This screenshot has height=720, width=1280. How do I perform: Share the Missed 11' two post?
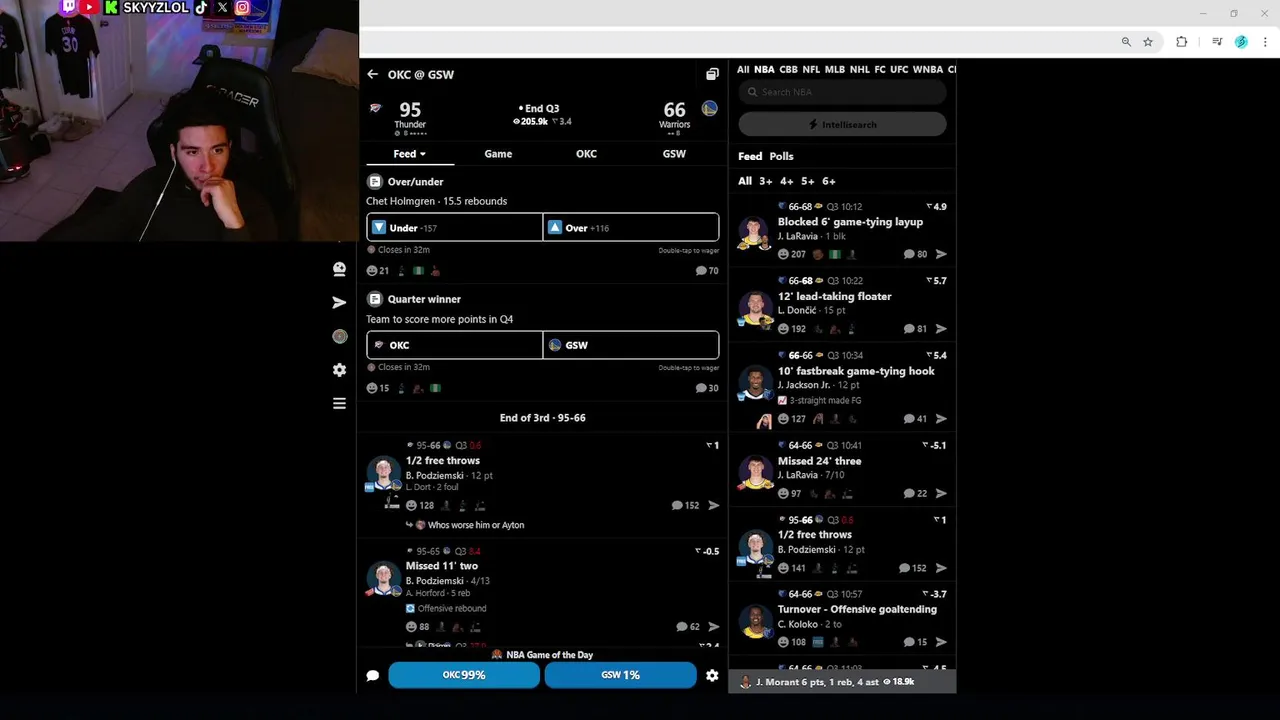click(713, 627)
